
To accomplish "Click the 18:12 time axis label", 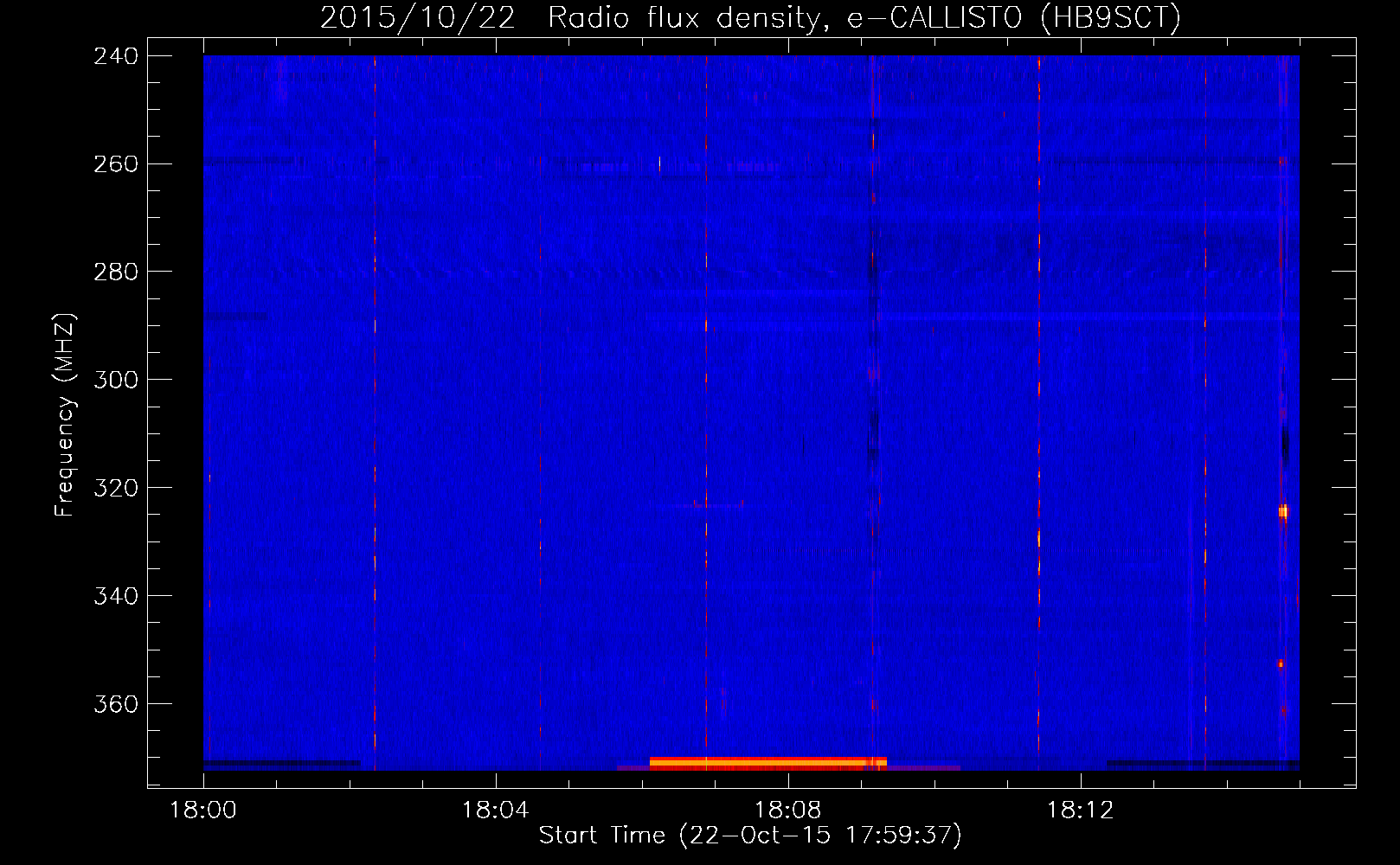I will coord(1080,811).
